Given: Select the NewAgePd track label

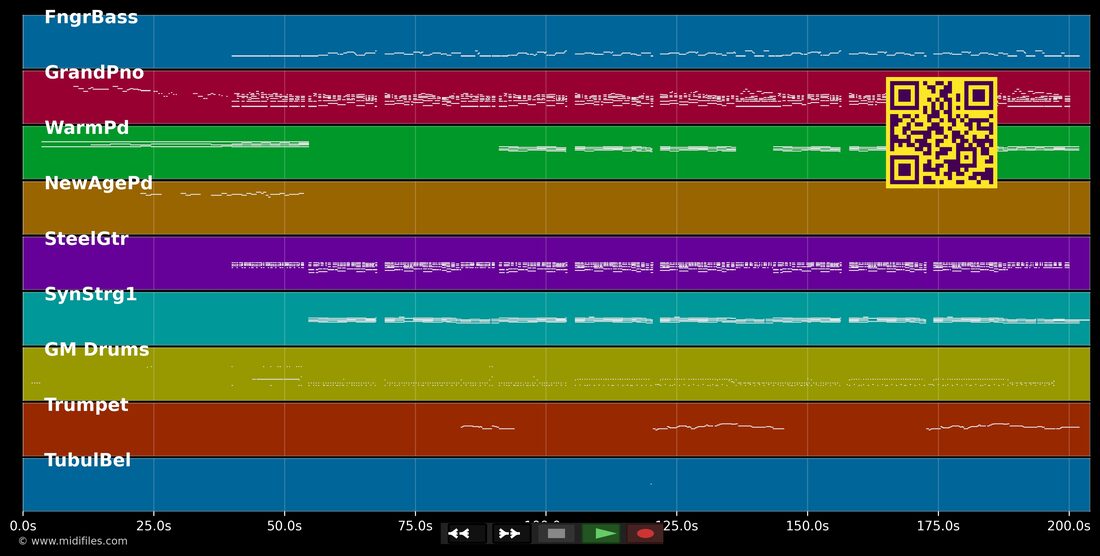Looking at the screenshot, I should (98, 184).
